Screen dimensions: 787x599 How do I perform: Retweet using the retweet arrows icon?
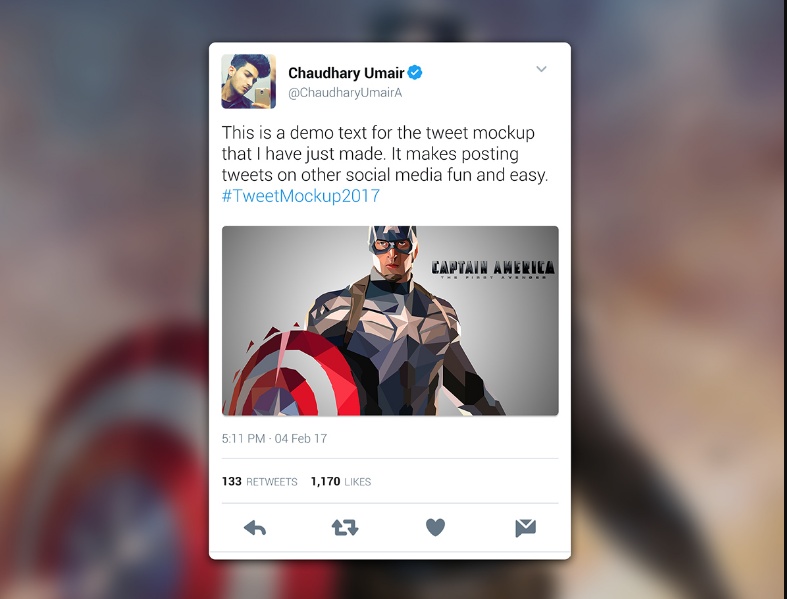point(345,528)
